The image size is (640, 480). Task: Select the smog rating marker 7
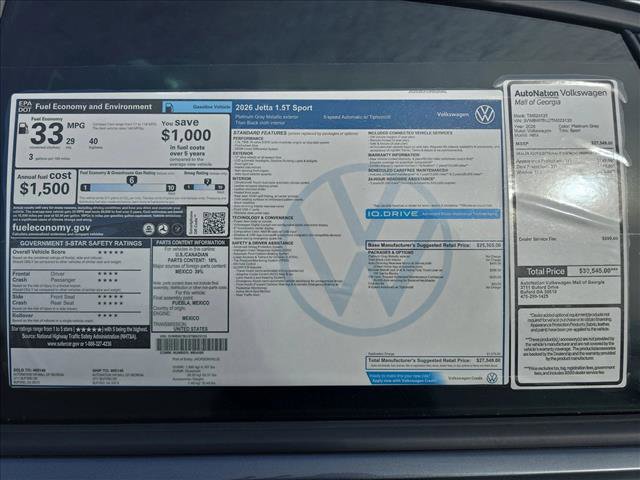(x=208, y=181)
